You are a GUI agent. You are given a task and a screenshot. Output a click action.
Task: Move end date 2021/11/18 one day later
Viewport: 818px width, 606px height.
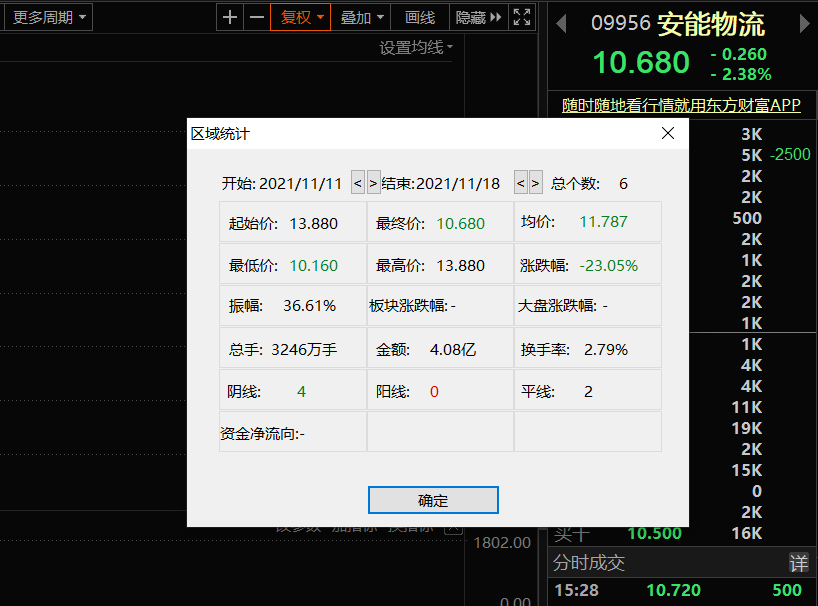pos(536,183)
